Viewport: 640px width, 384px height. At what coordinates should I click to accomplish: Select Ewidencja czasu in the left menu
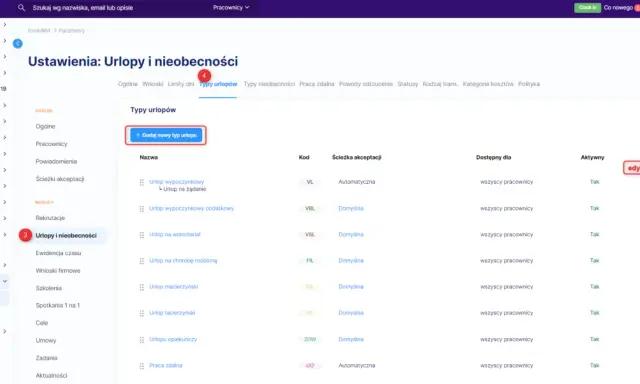coord(58,253)
